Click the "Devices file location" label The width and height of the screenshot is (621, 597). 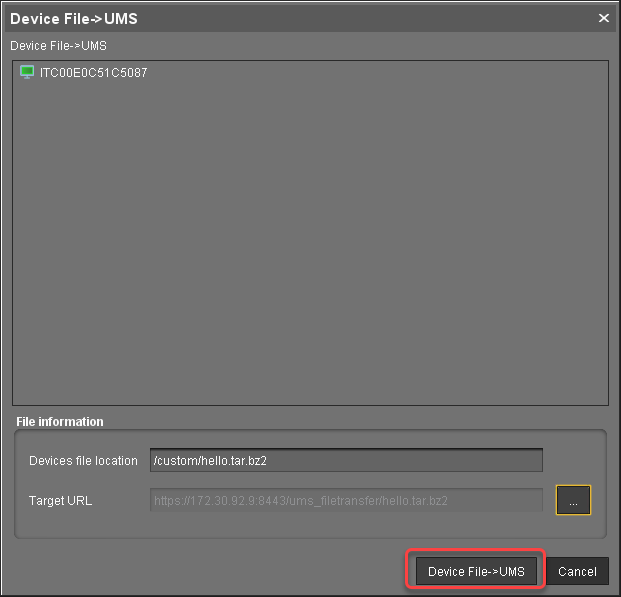84,461
